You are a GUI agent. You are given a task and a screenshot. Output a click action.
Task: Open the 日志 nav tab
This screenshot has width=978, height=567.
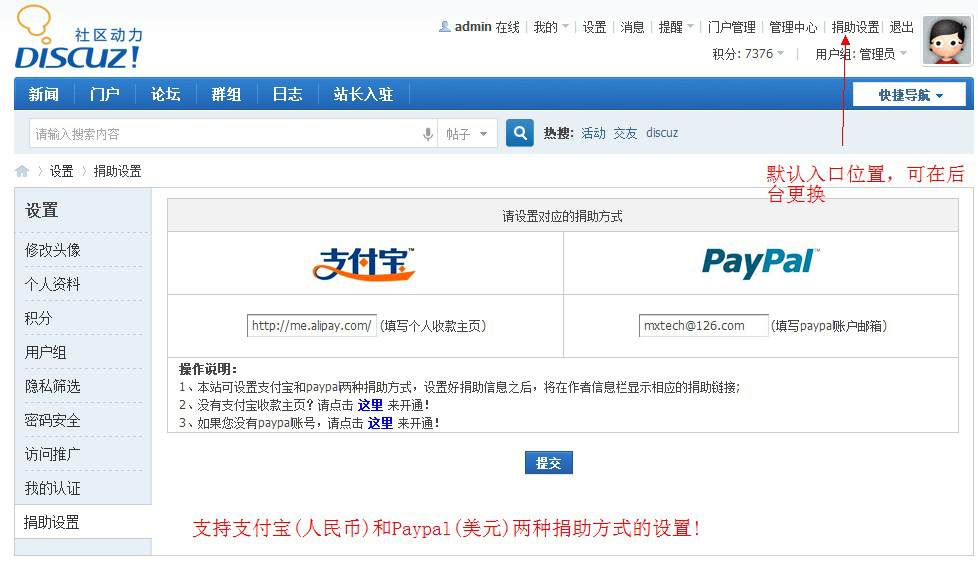287,94
